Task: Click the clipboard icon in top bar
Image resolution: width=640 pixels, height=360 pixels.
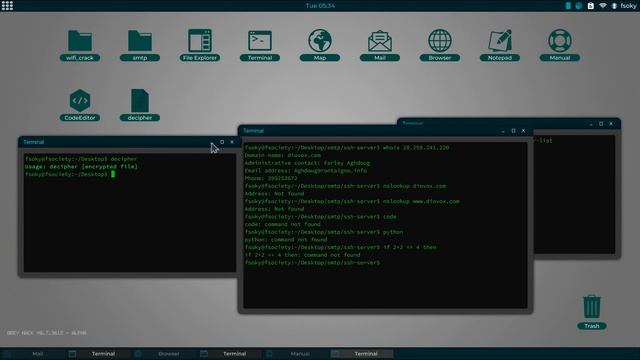Action: pos(591,6)
